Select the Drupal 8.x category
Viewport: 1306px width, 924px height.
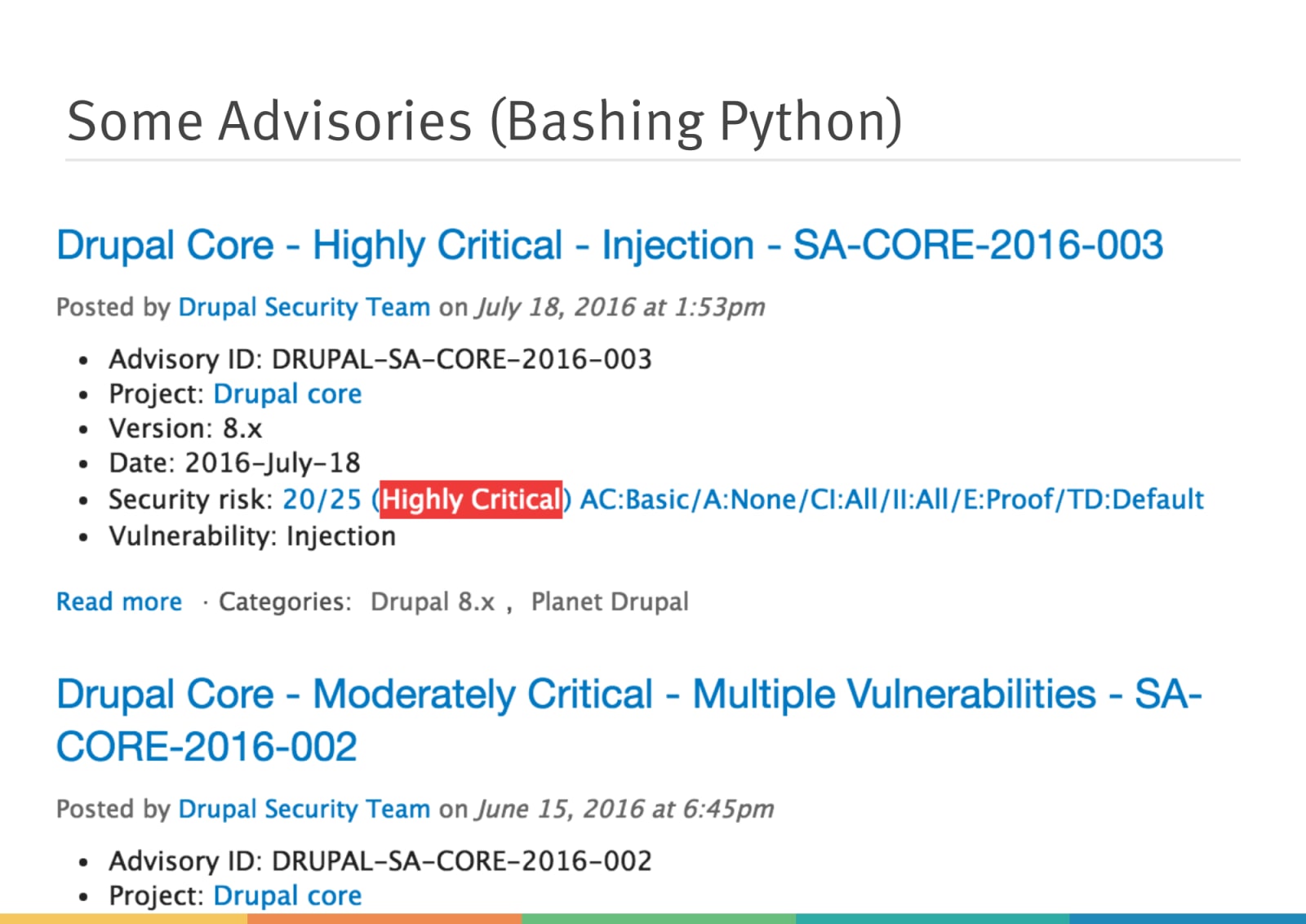(x=433, y=602)
